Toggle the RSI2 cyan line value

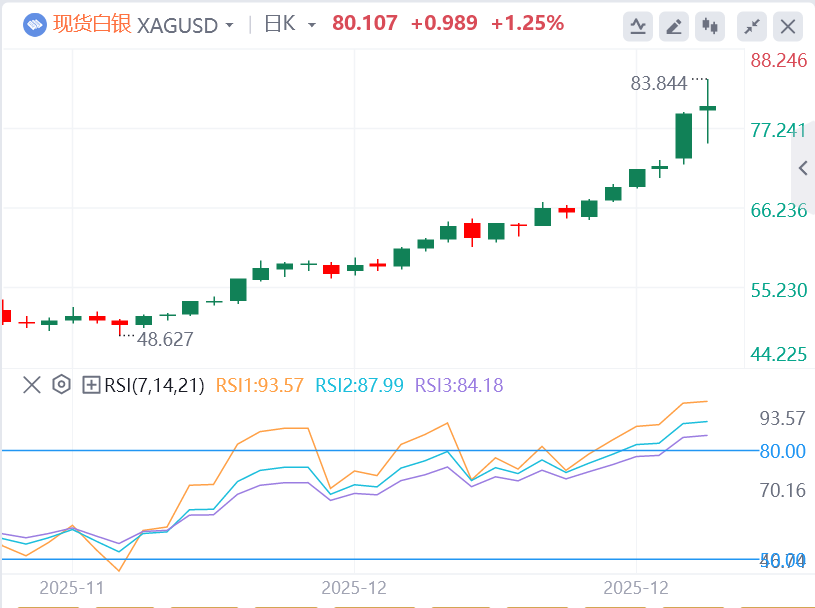pos(359,384)
